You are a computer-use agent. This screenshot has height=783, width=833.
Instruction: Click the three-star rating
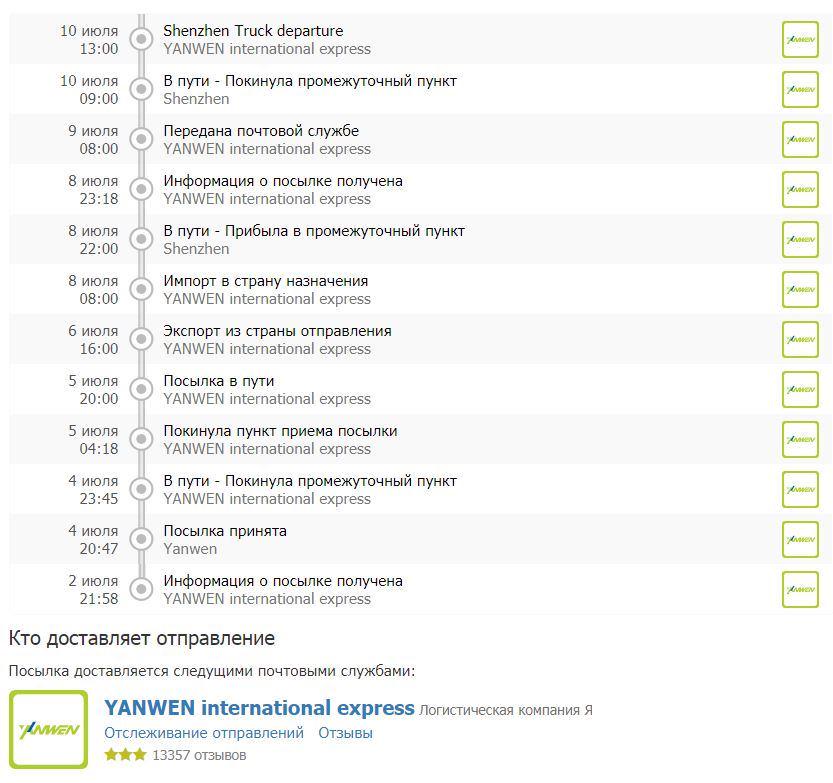click(125, 755)
